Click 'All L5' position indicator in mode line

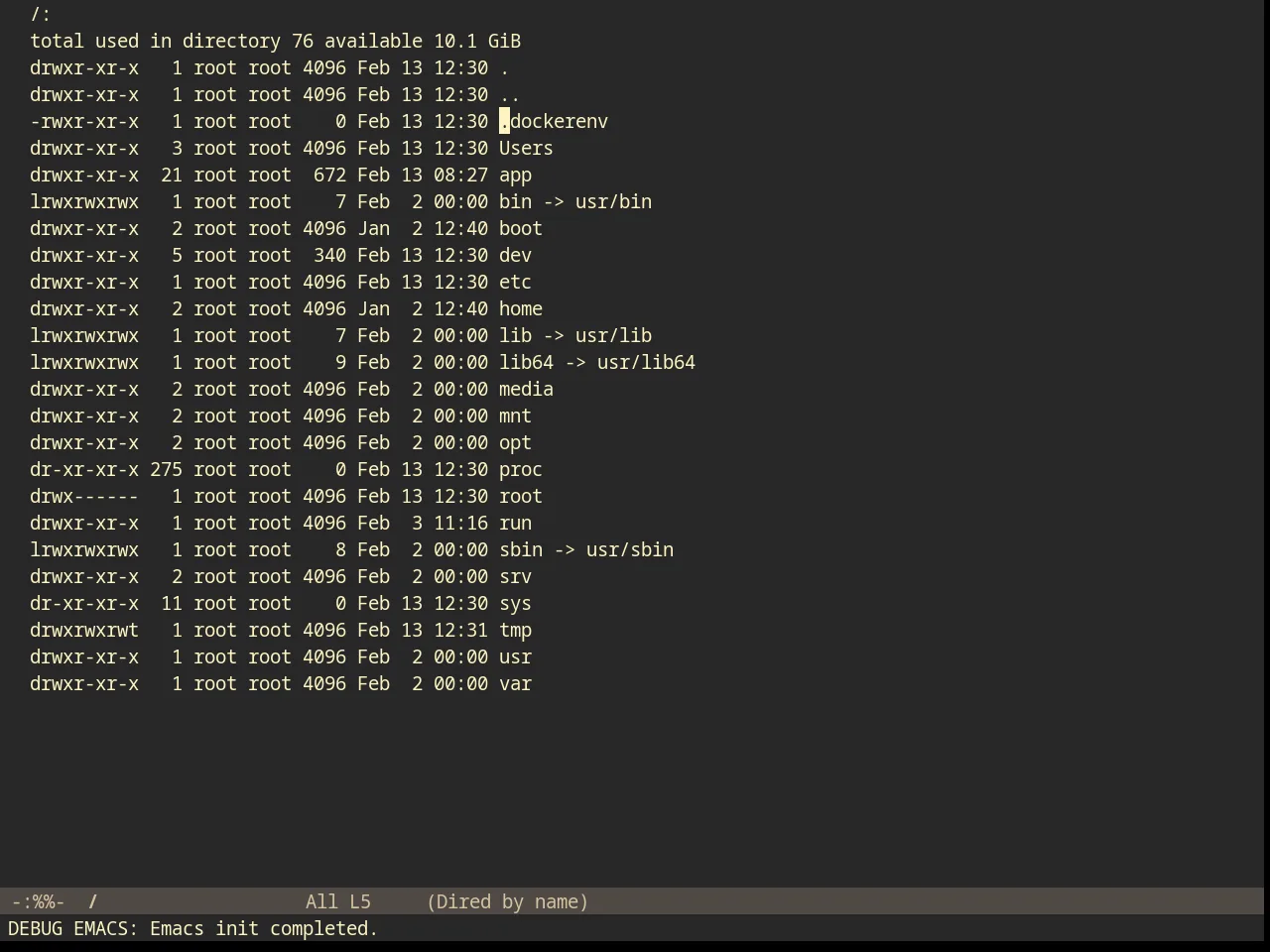click(x=338, y=902)
